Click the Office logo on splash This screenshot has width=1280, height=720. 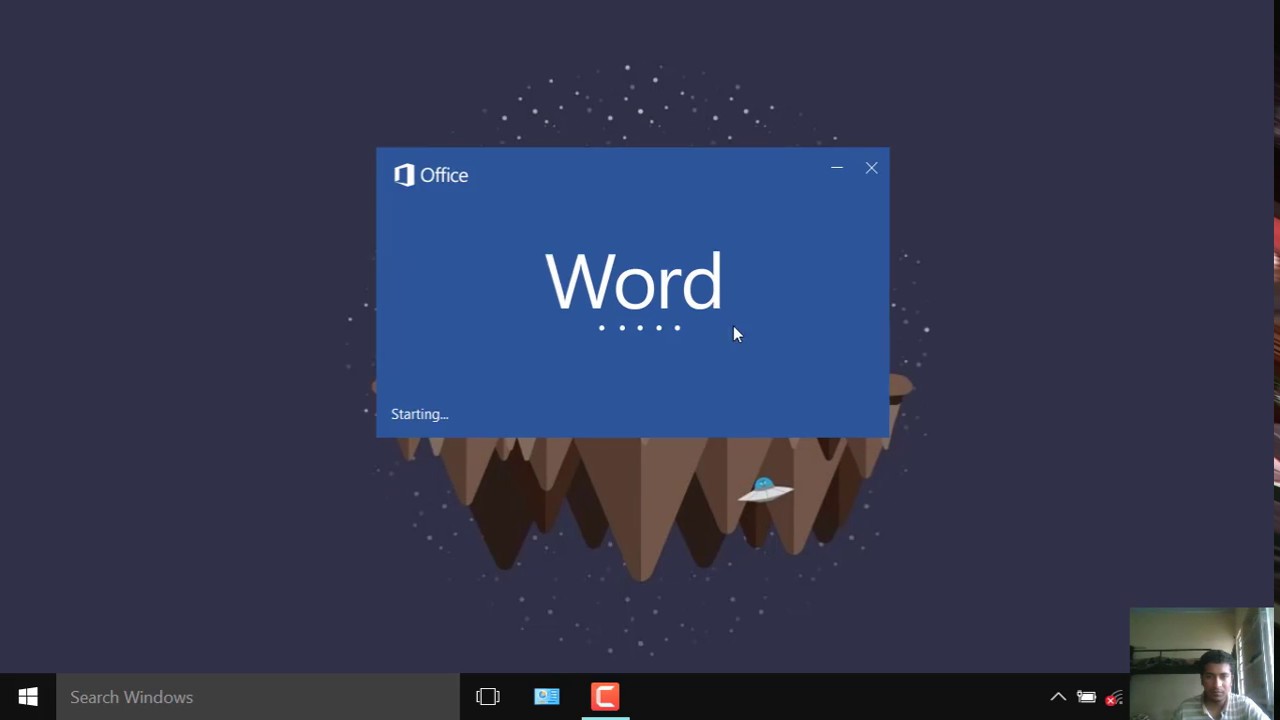431,175
